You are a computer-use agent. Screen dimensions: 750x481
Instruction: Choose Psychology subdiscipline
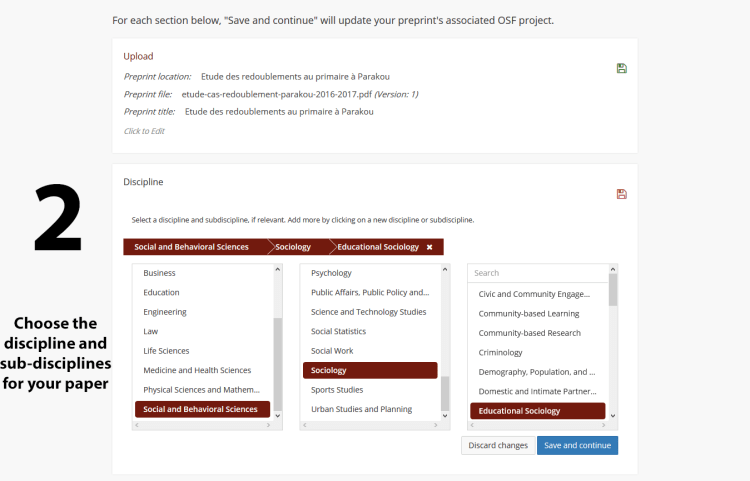click(x=331, y=273)
